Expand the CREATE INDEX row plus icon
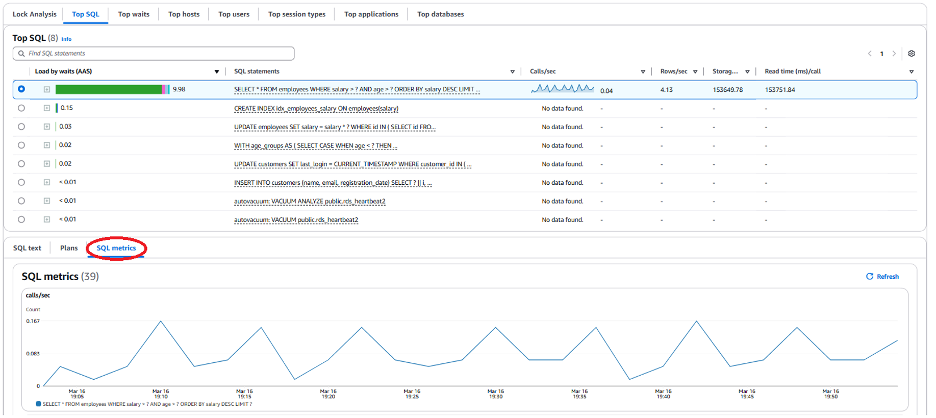This screenshot has height=418, width=936. pyautogui.click(x=46, y=108)
